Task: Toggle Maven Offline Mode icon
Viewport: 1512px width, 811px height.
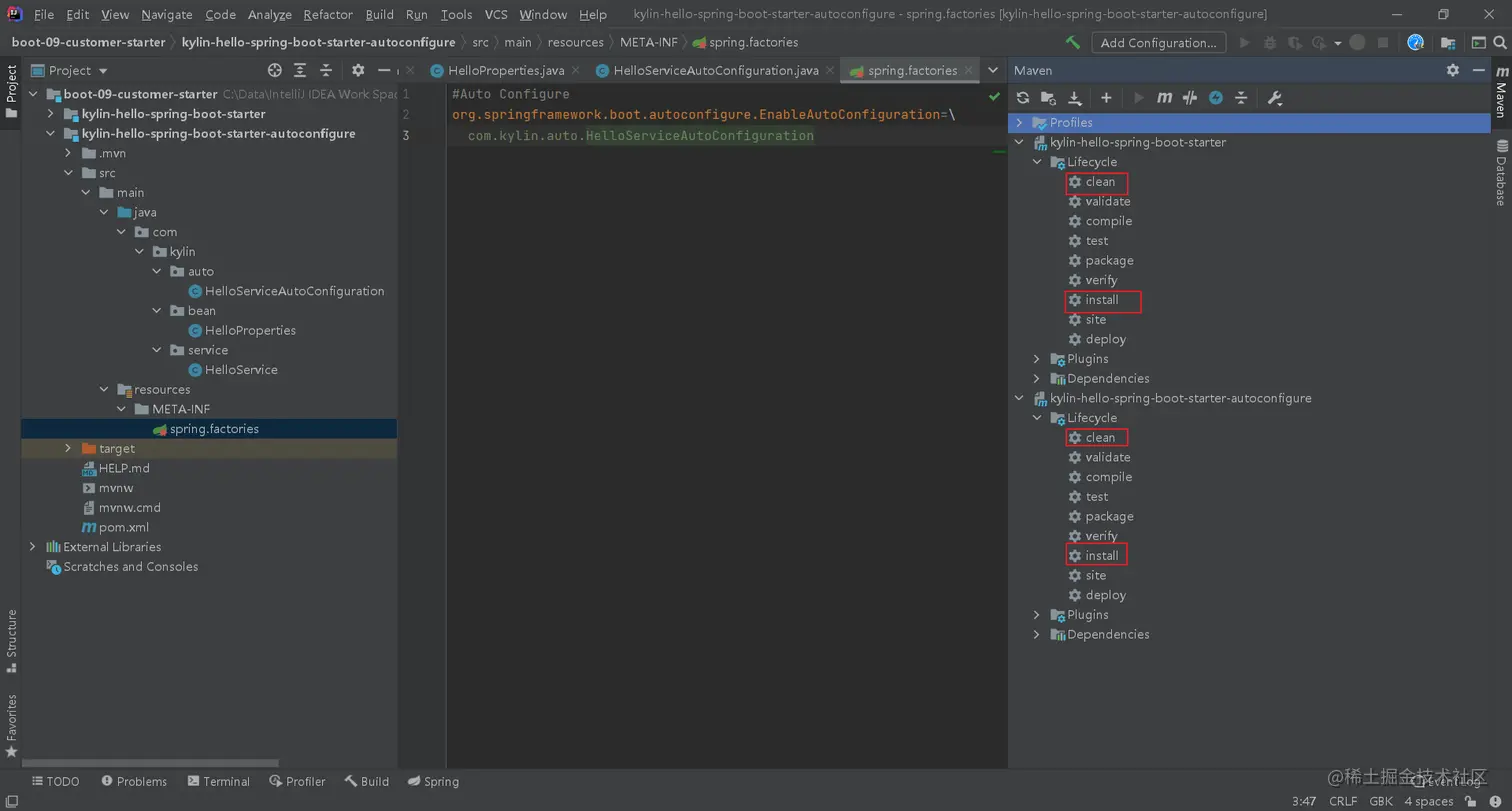Action: click(x=1190, y=98)
